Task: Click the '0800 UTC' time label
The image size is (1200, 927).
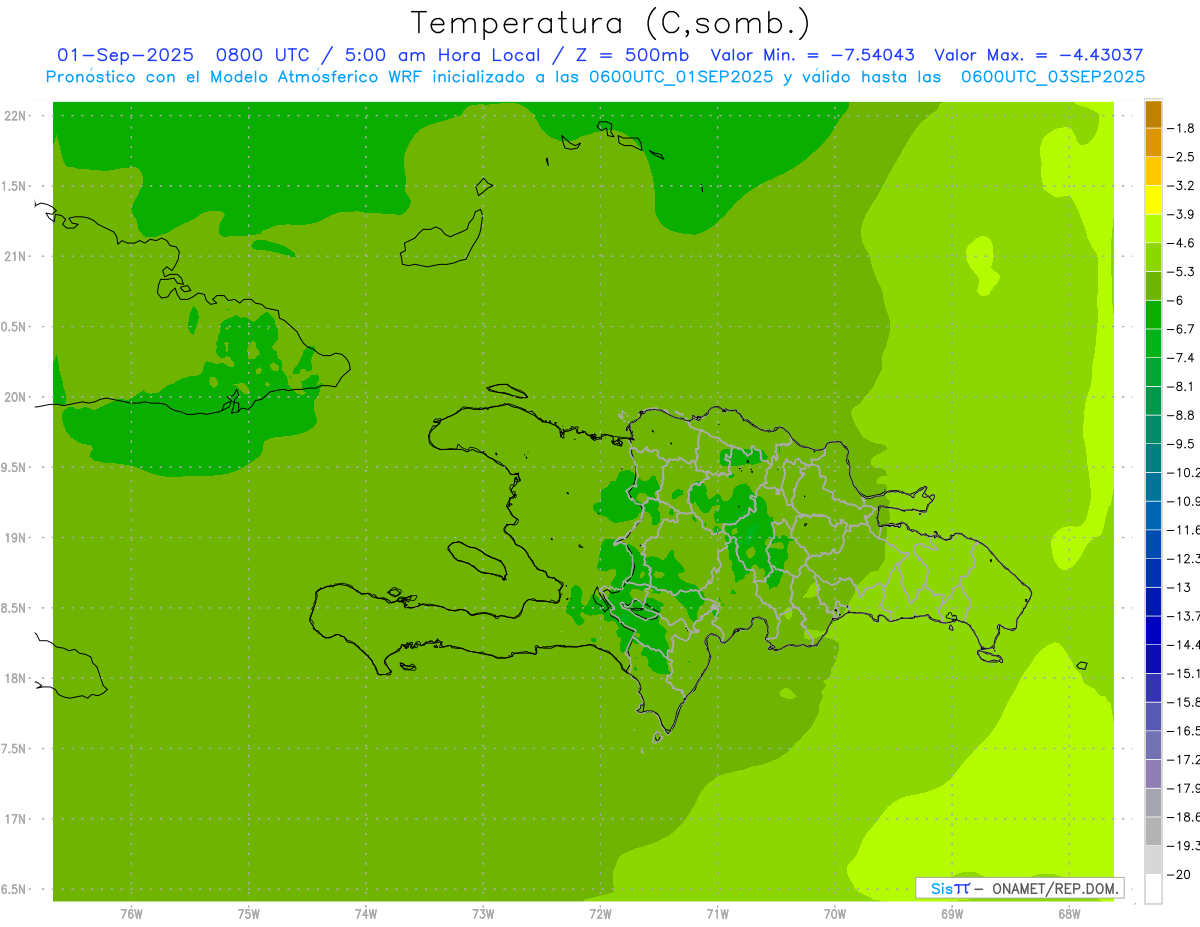Action: 262,56
